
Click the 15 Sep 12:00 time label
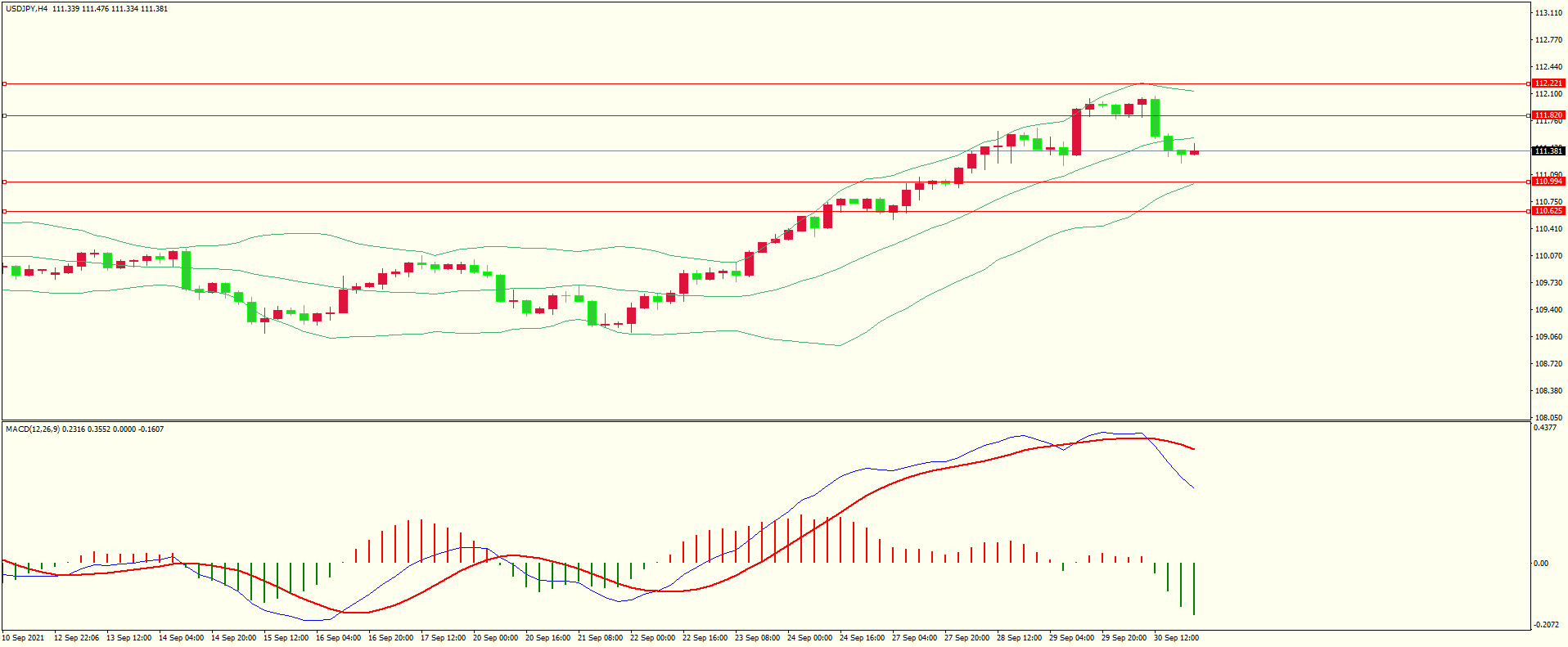coord(286,638)
